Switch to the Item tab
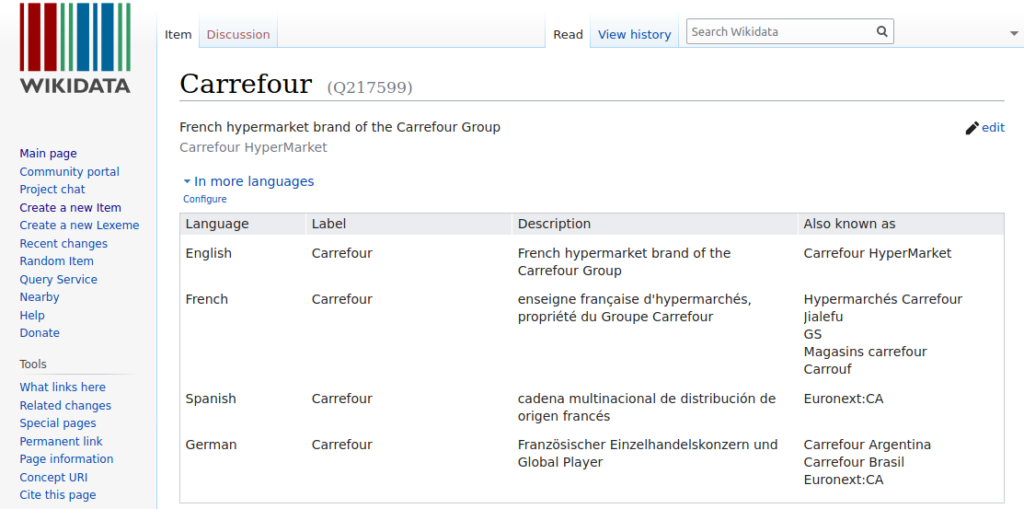 pyautogui.click(x=178, y=35)
